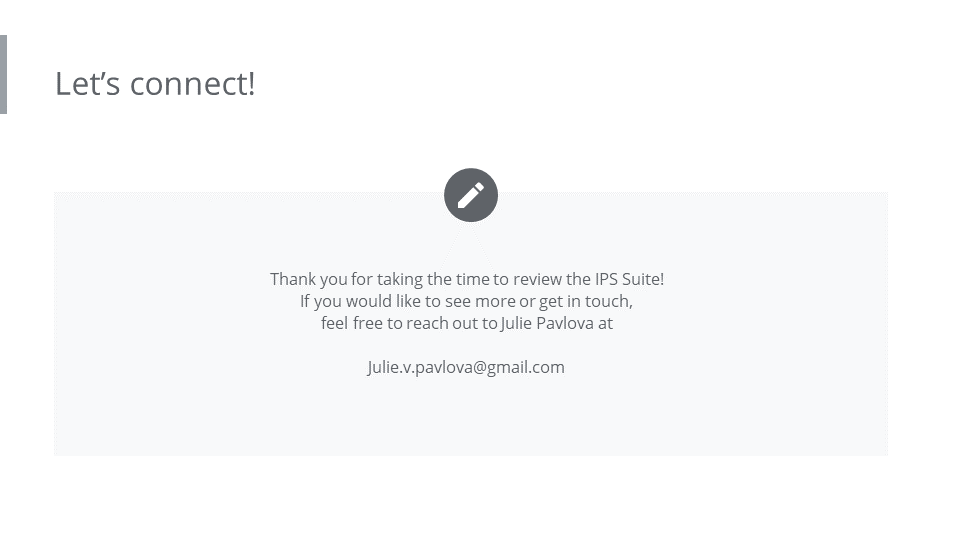Click the word "connect!" in the title

tap(192, 84)
